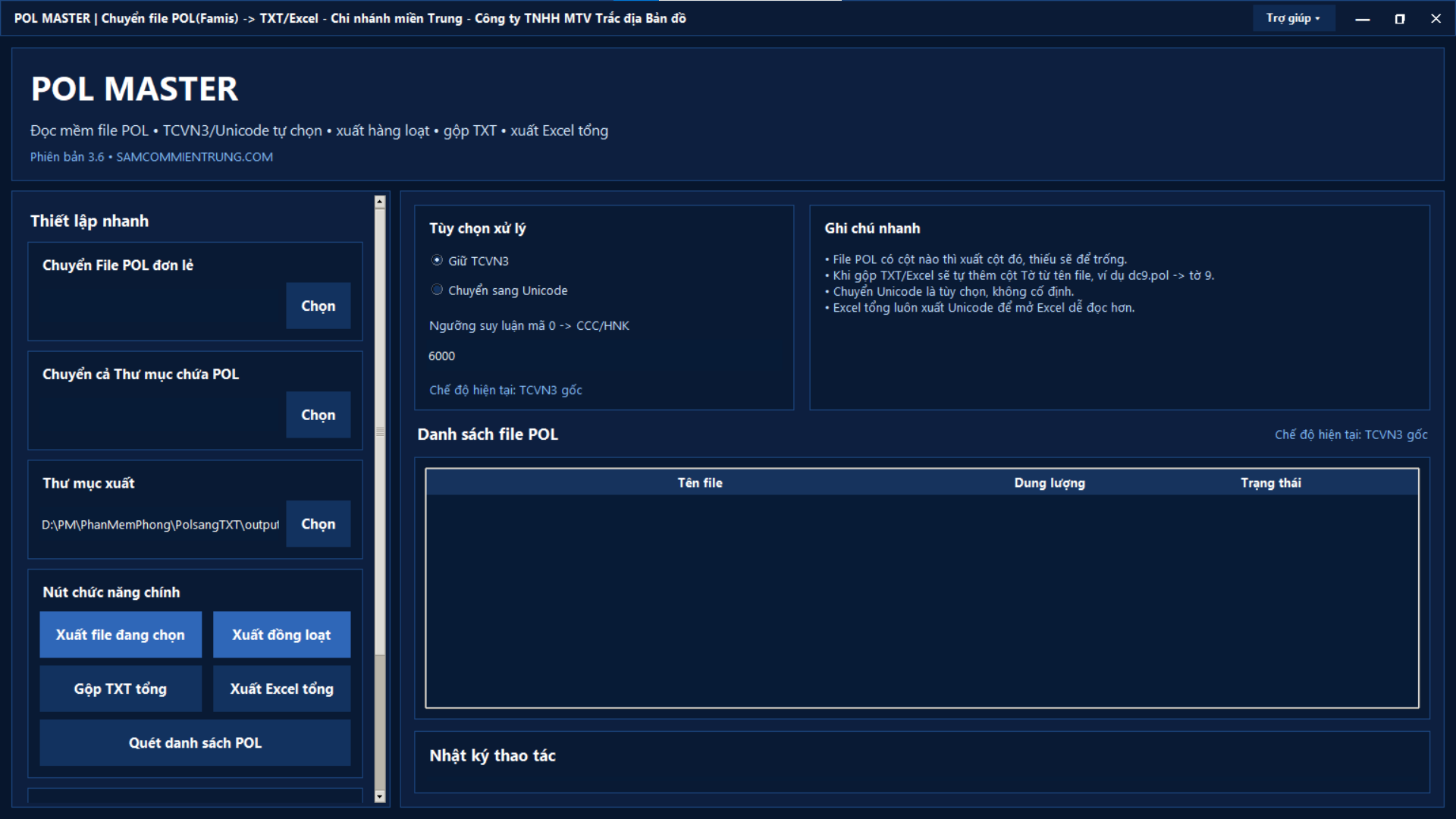Sort by the Tên file column header
The width and height of the screenshot is (1456, 819).
(700, 483)
